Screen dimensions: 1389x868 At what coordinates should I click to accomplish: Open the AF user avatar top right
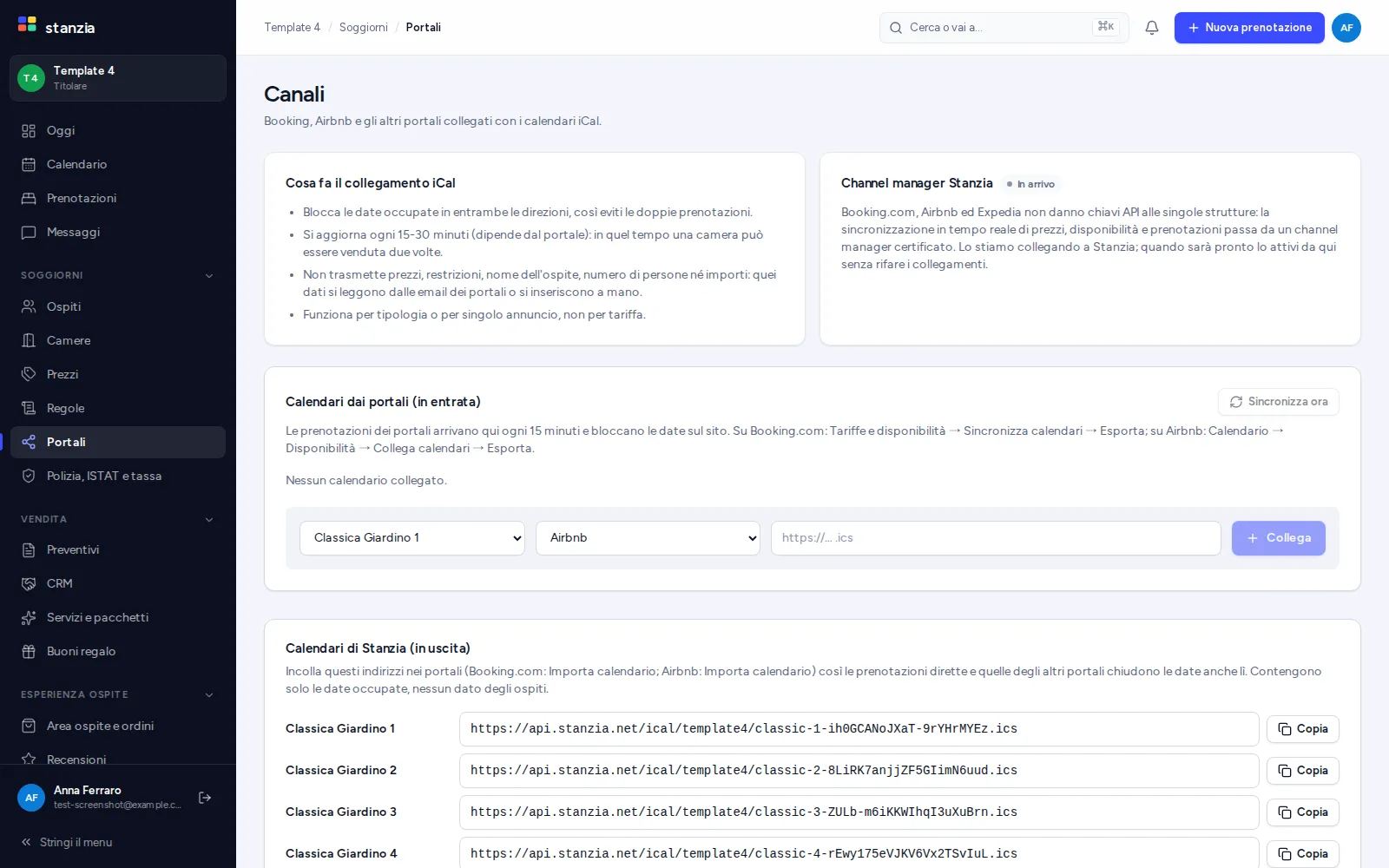click(1346, 28)
